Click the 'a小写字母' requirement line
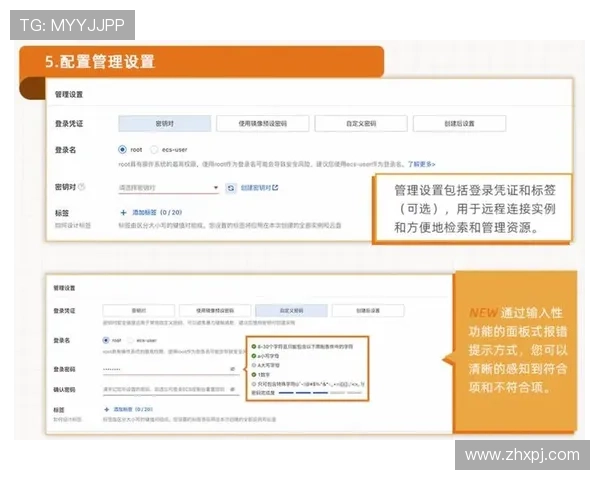 (265, 356)
